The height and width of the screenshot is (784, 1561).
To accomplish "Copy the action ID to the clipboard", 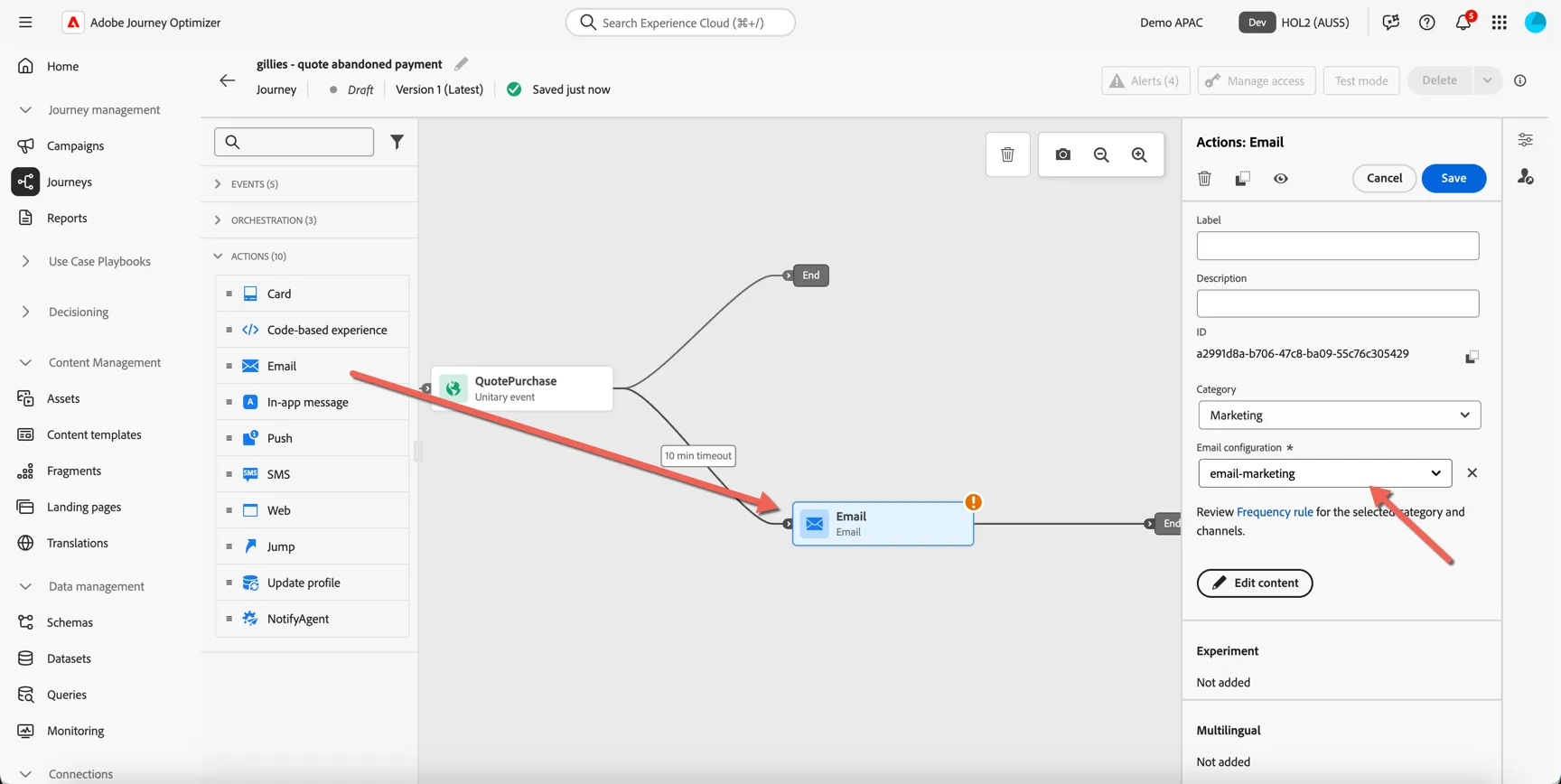I will pyautogui.click(x=1472, y=357).
